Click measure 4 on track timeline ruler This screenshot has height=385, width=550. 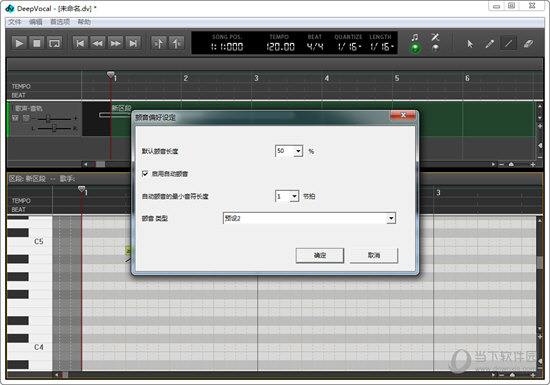(327, 78)
